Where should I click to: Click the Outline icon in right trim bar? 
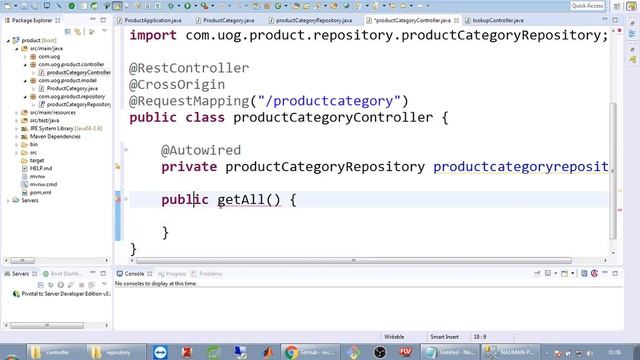[632, 34]
